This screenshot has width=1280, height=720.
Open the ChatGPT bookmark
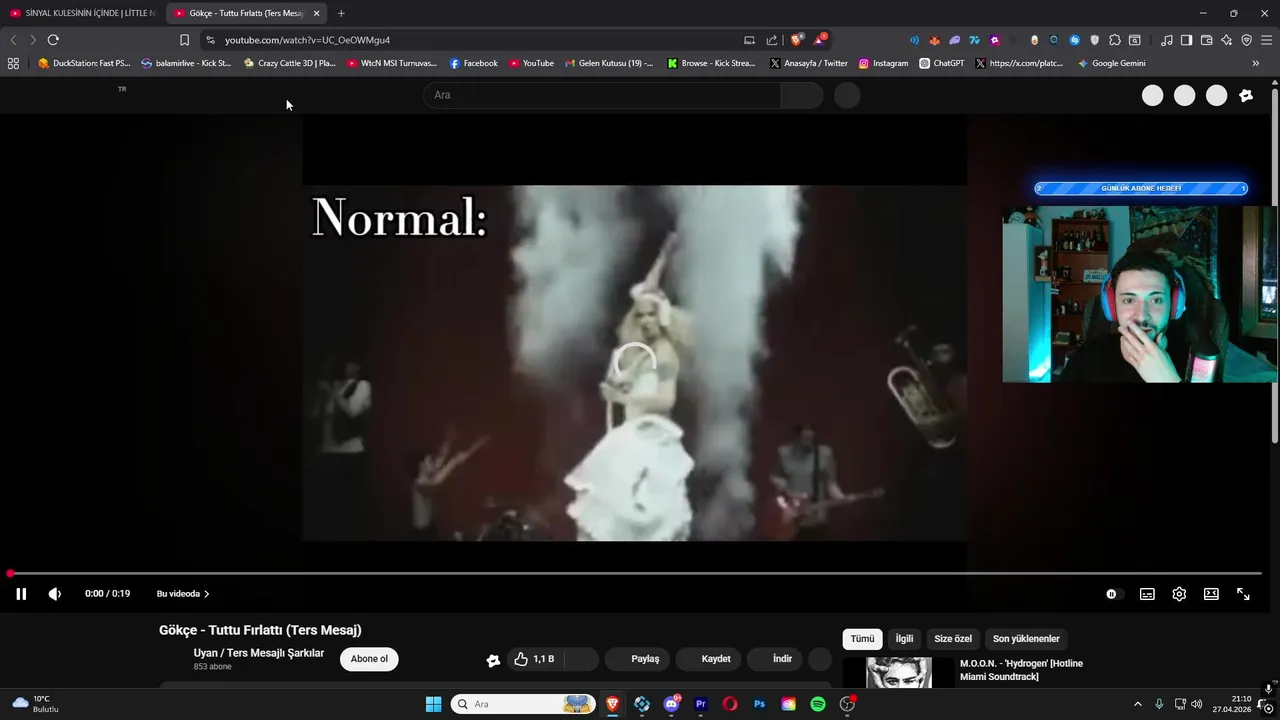coord(941,63)
